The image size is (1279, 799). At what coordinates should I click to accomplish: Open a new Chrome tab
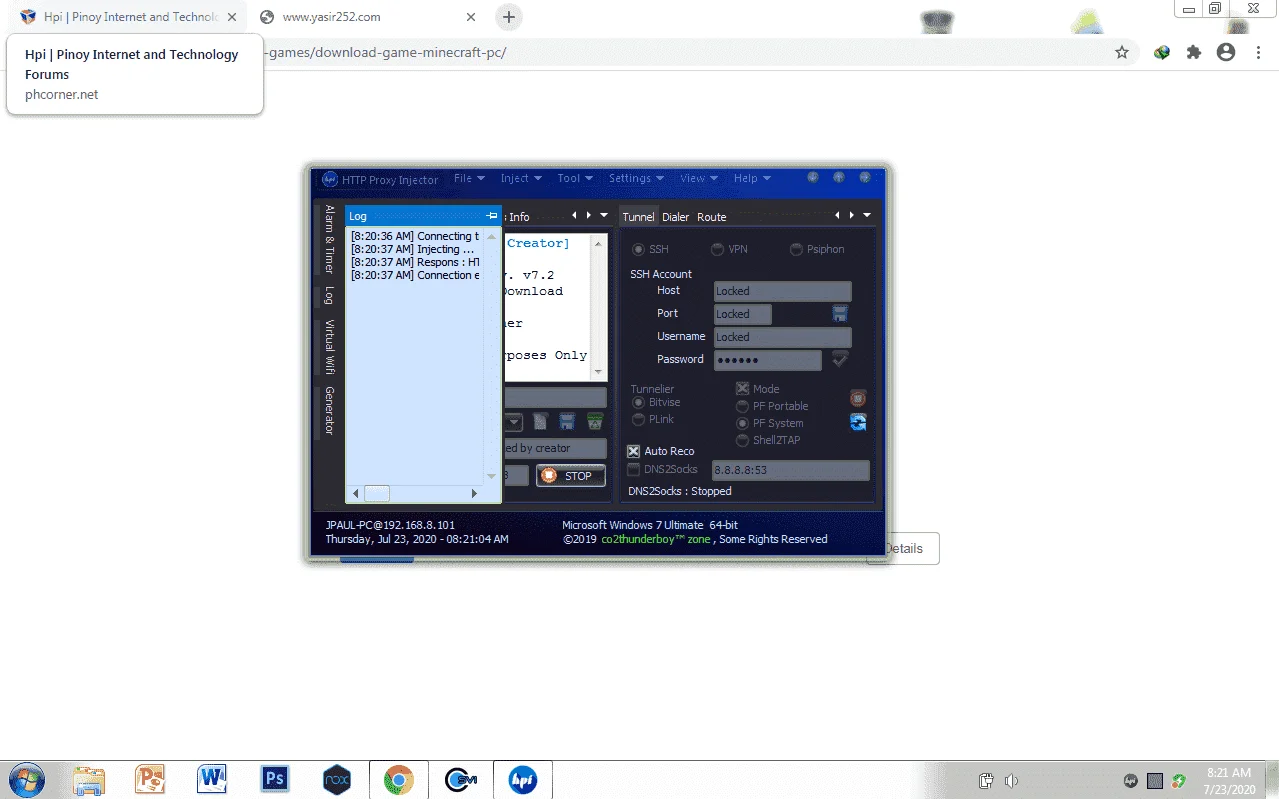click(509, 17)
